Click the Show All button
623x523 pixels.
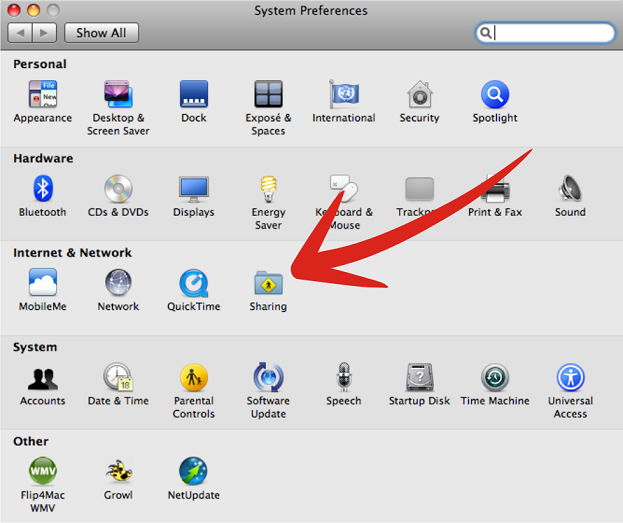102,33
